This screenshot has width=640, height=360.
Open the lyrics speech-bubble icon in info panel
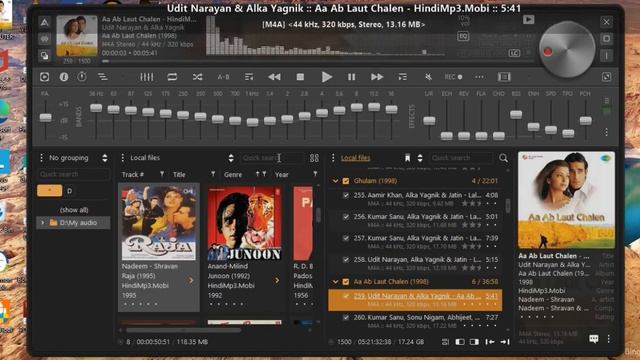[594, 339]
